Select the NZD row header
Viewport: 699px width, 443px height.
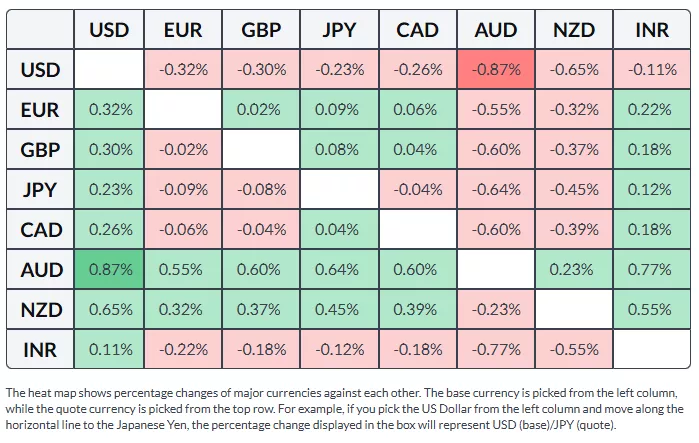pyautogui.click(x=40, y=310)
